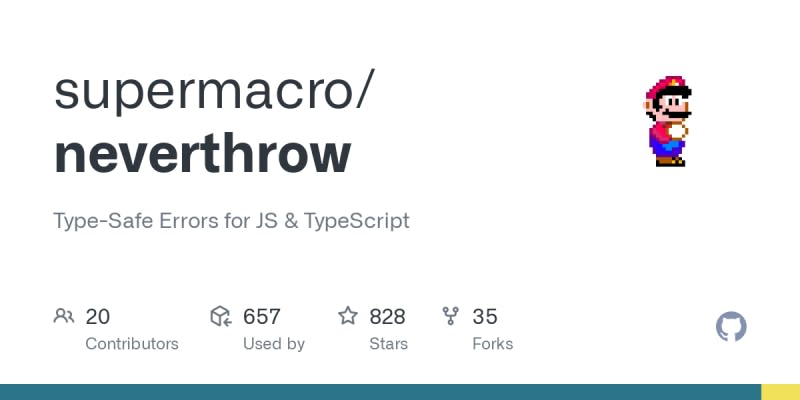800x400 pixels.
Task: Click the neverthrow repository name
Action: tap(203, 153)
